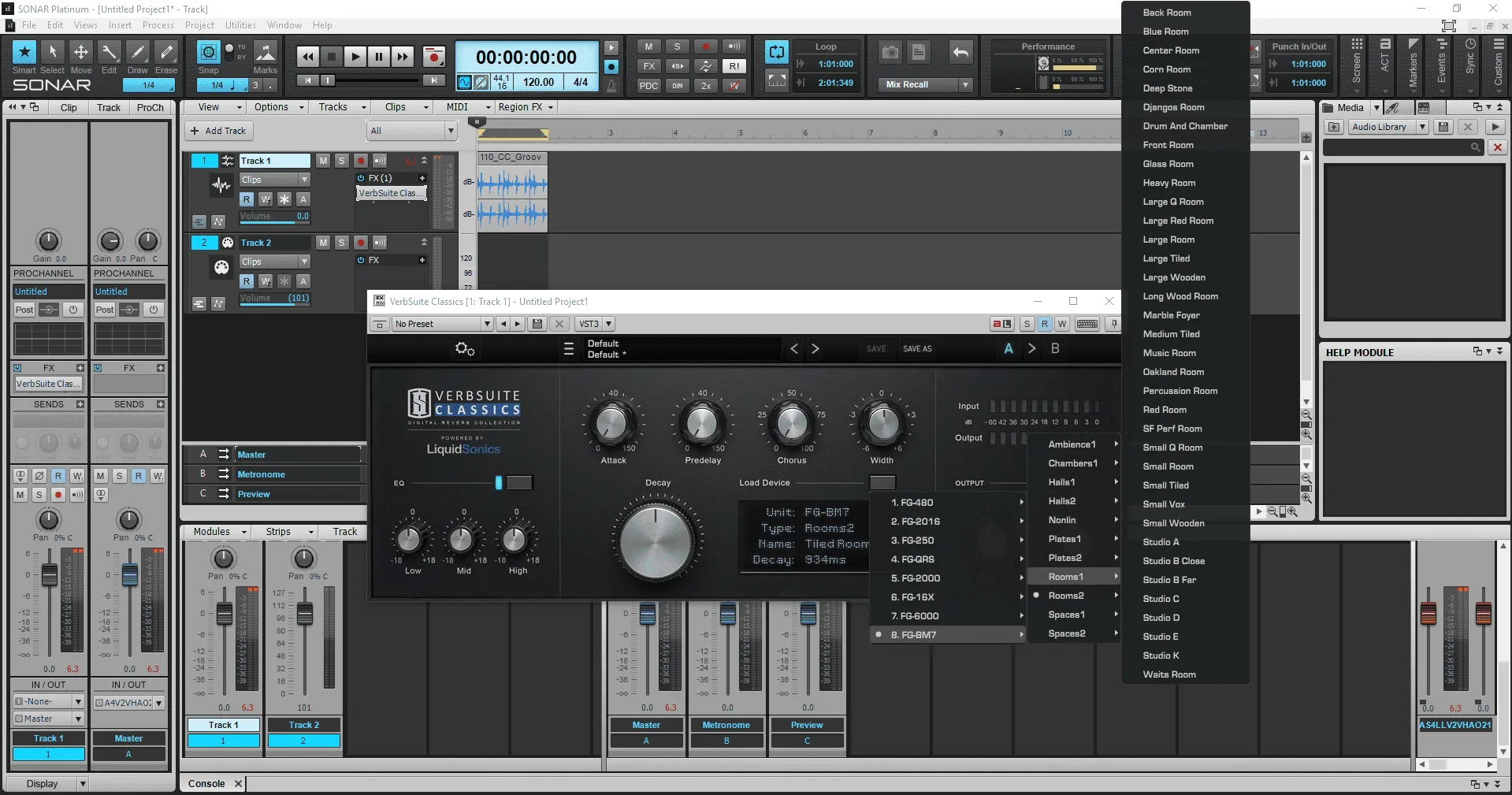This screenshot has width=1512, height=795.
Task: Mute Track 1 in track view
Action: coord(323,161)
